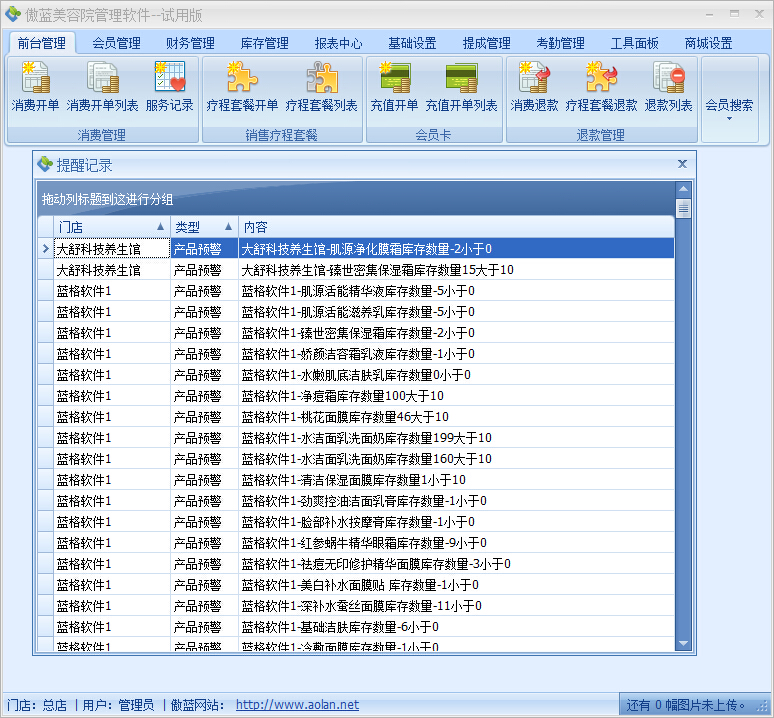Expand the 会员搜索 dropdown
Screen dimensions: 774x718
tap(729, 108)
